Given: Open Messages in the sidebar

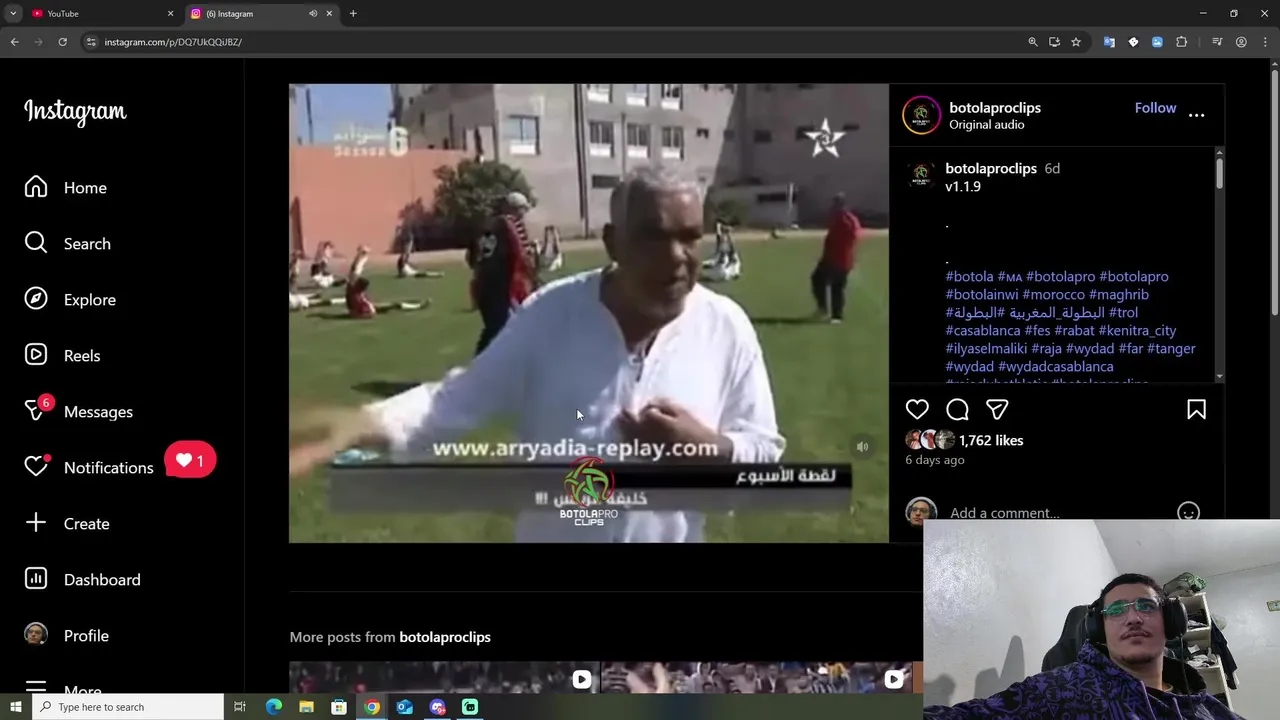Looking at the screenshot, I should click(x=78, y=412).
